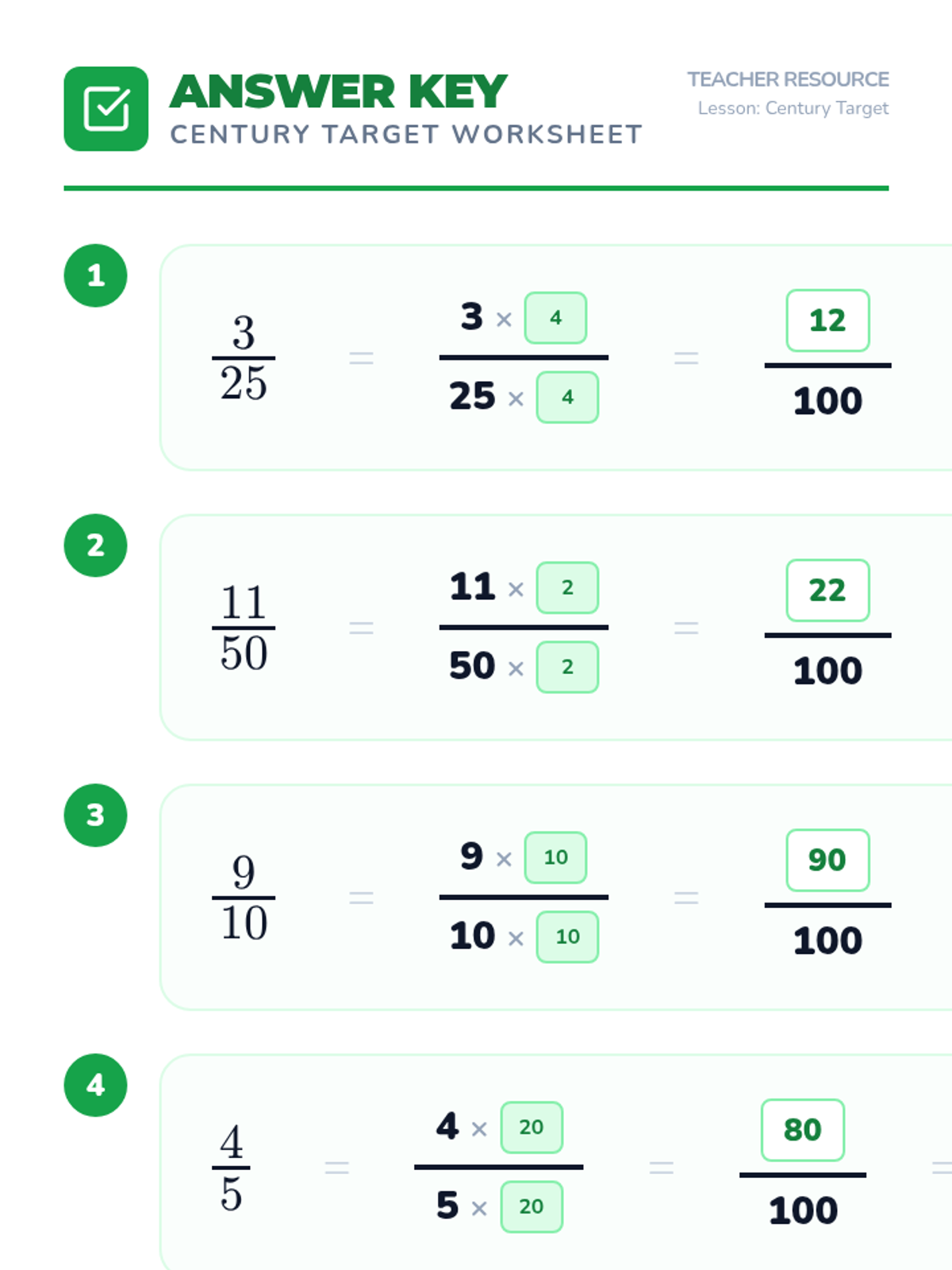The height and width of the screenshot is (1270, 952).
Task: Click the denominator multiplier box 4 beside 25
Action: click(567, 397)
